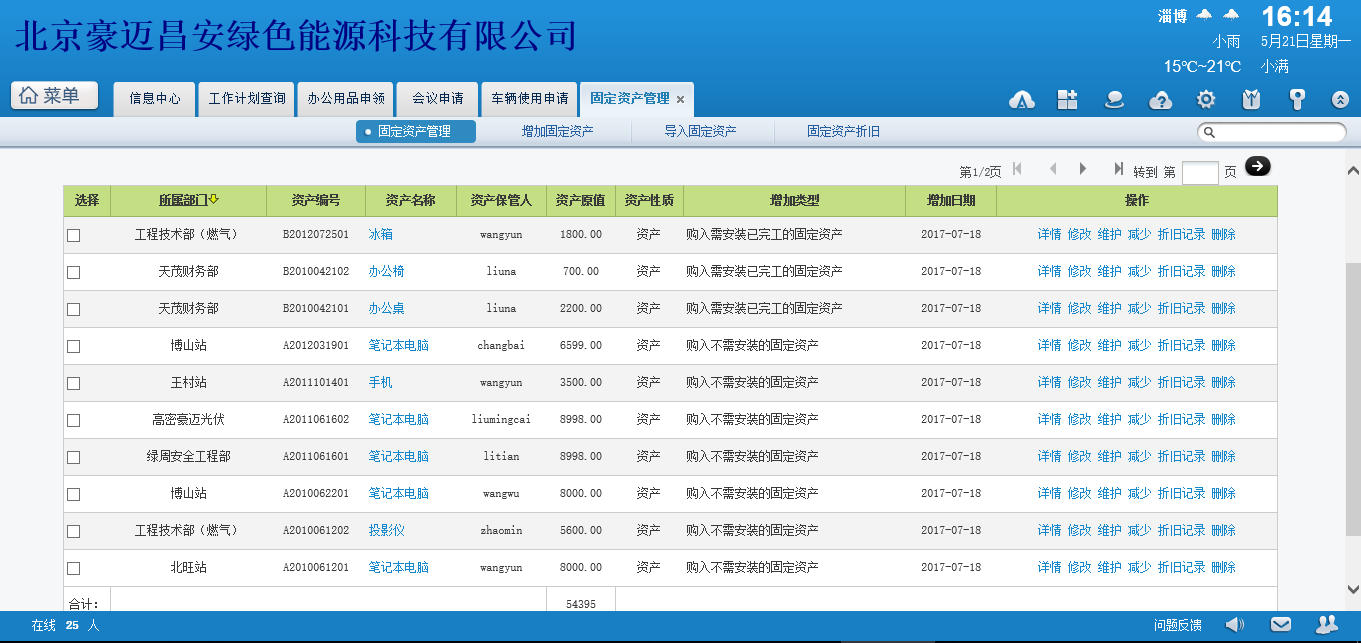
Task: Open the mail envelope icon in status bar
Action: 1281,625
